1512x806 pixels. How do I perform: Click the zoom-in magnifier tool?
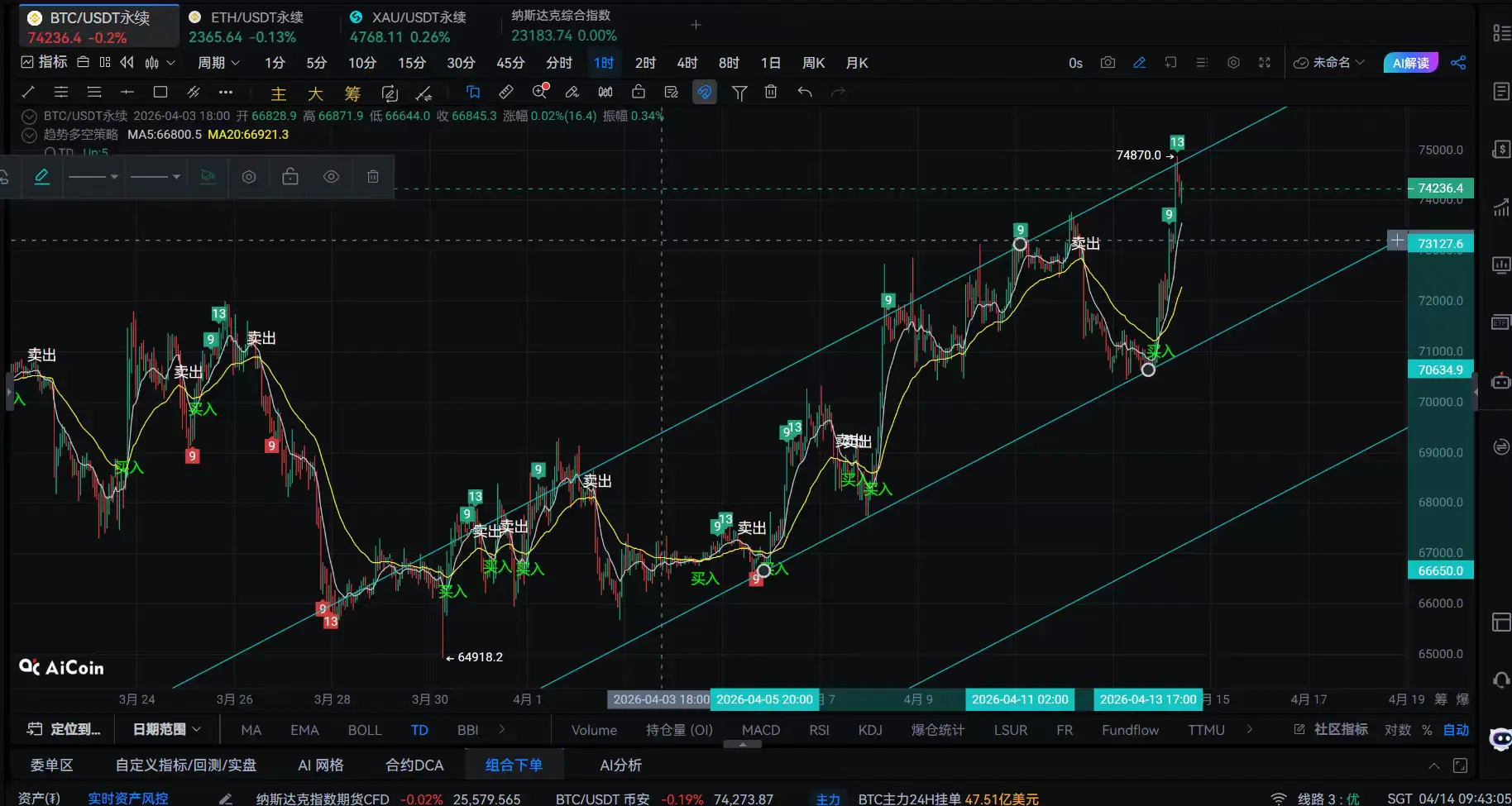pyautogui.click(x=540, y=92)
